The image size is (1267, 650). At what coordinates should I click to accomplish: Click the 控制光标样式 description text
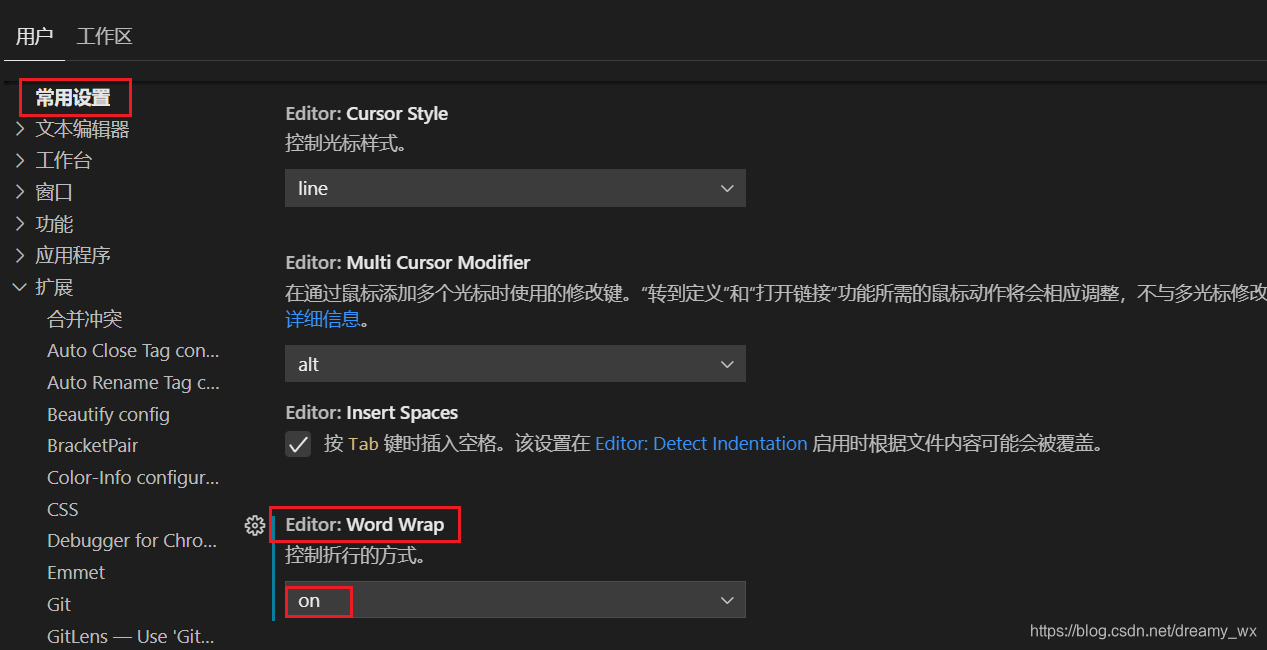[x=346, y=143]
